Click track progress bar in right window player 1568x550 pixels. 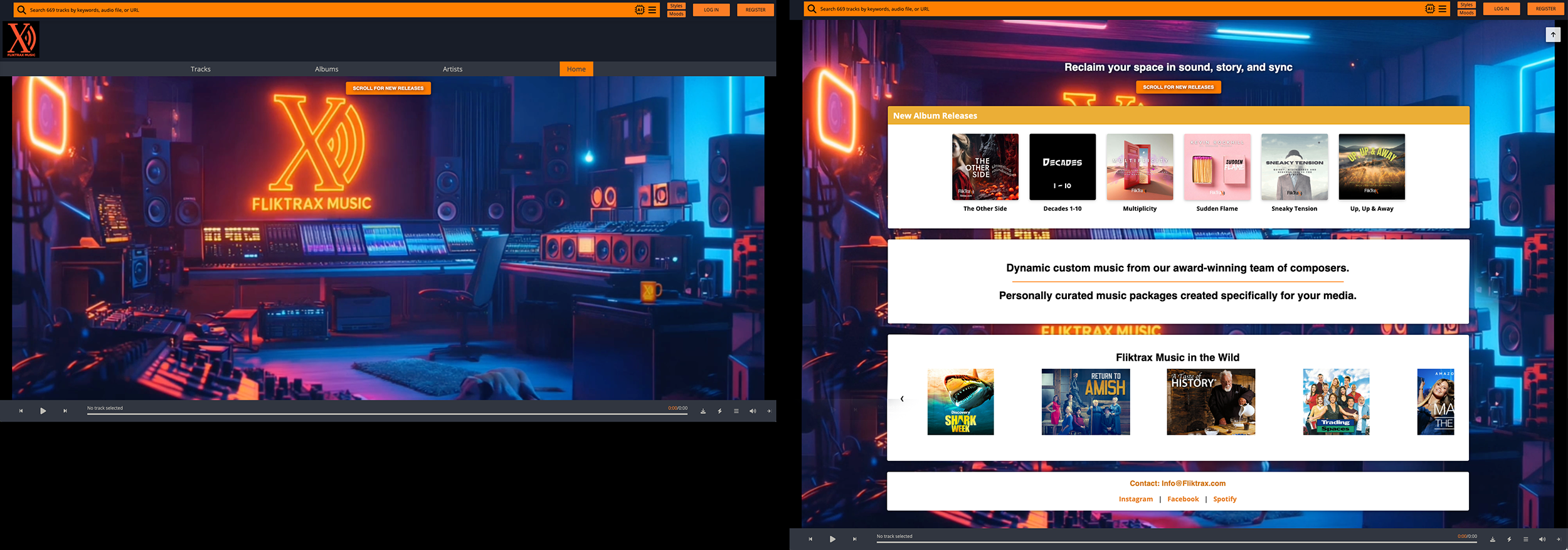click(1177, 542)
